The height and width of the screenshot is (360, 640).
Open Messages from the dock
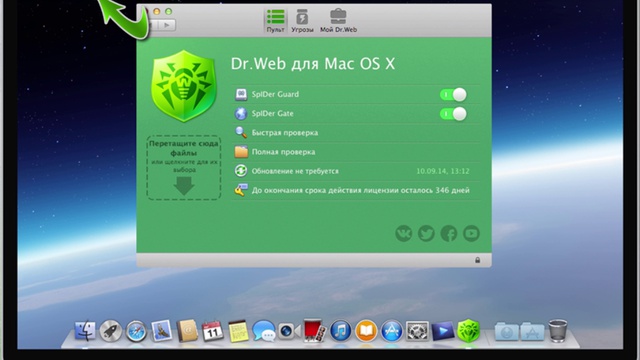pyautogui.click(x=264, y=331)
